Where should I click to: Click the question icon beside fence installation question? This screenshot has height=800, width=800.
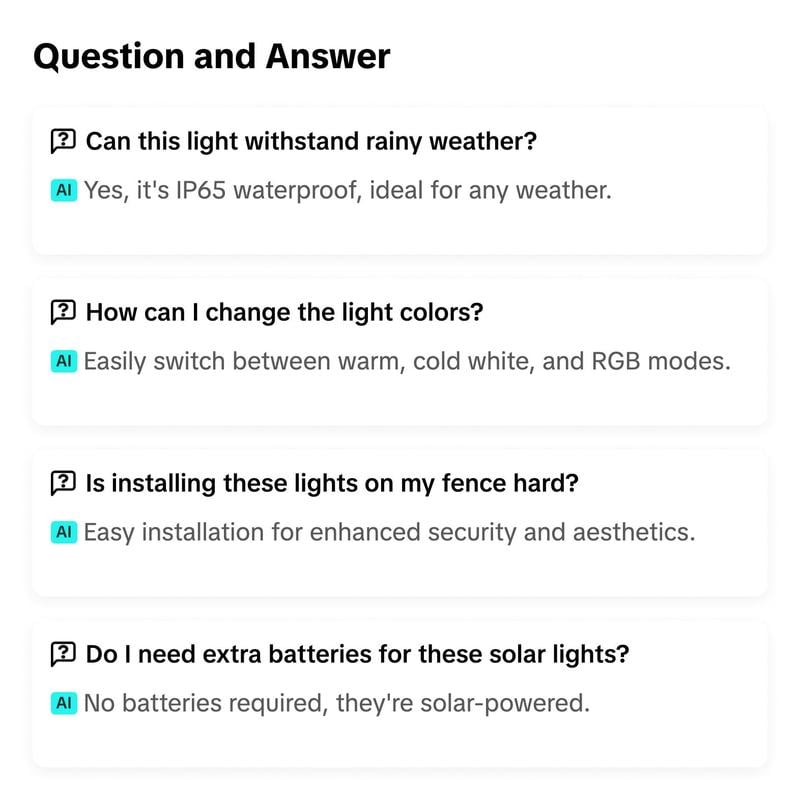click(62, 483)
